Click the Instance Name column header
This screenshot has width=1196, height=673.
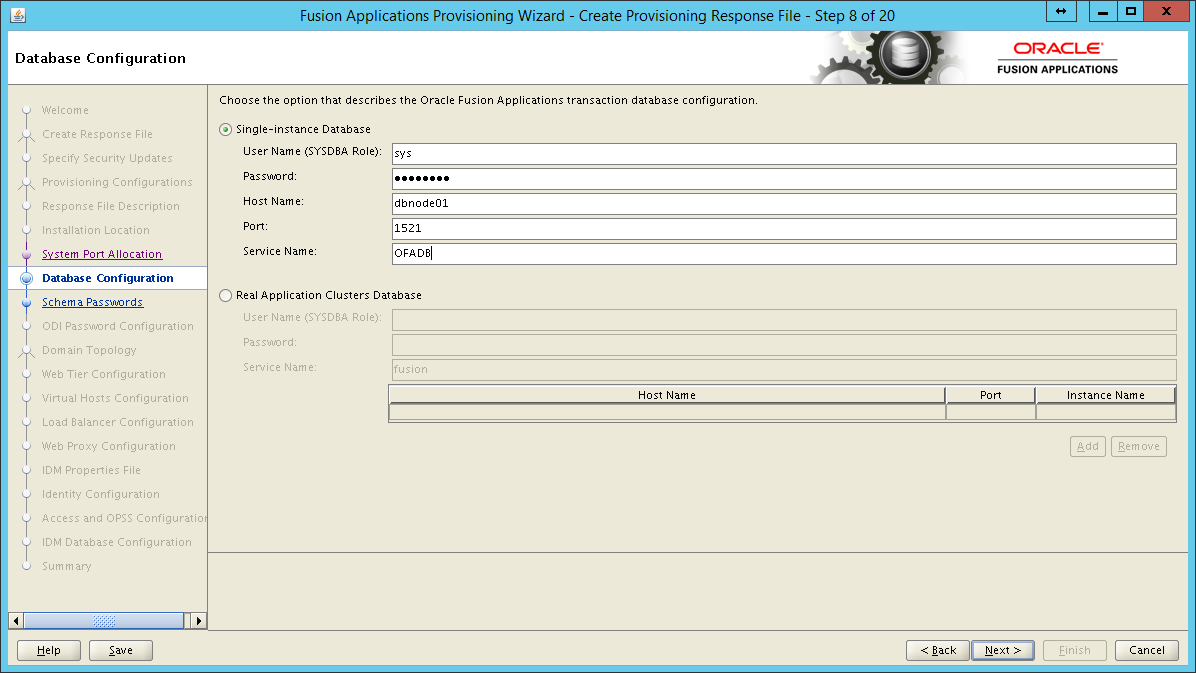(1105, 395)
